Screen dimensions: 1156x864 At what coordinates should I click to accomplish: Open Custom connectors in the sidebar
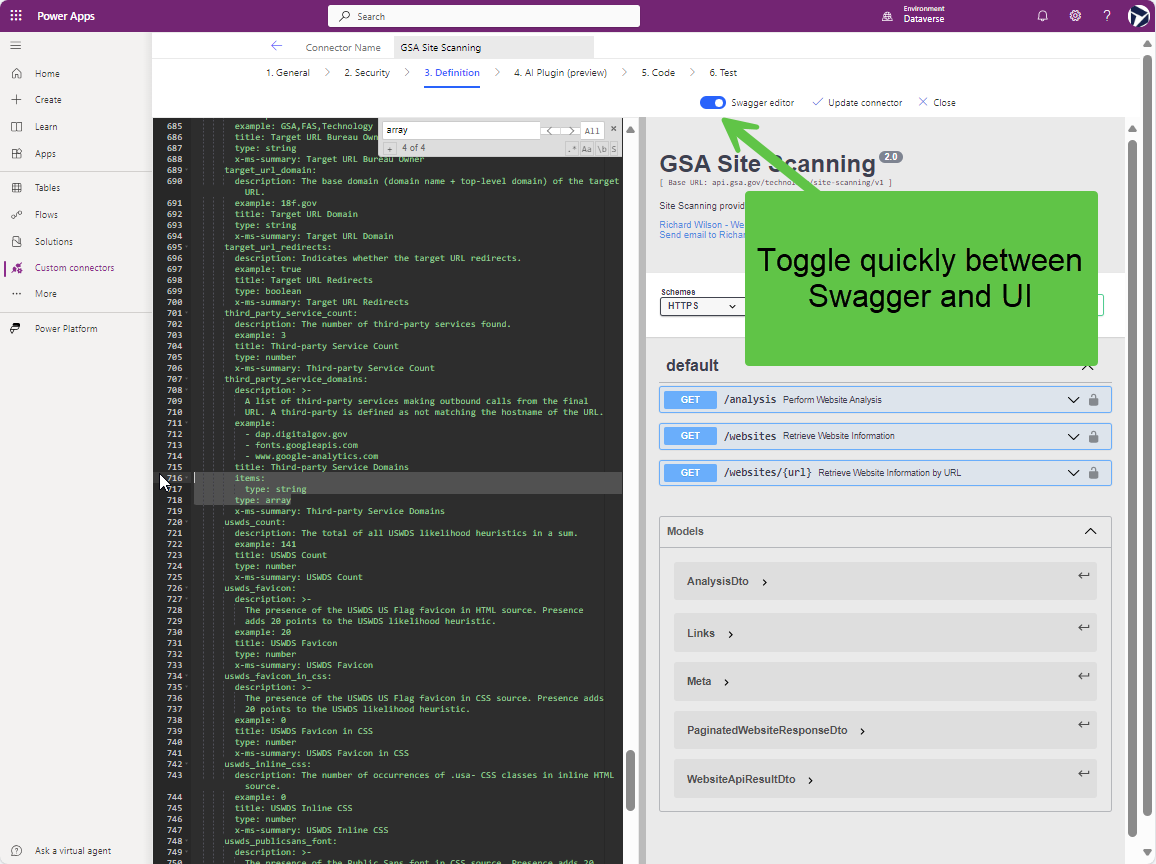[76, 268]
